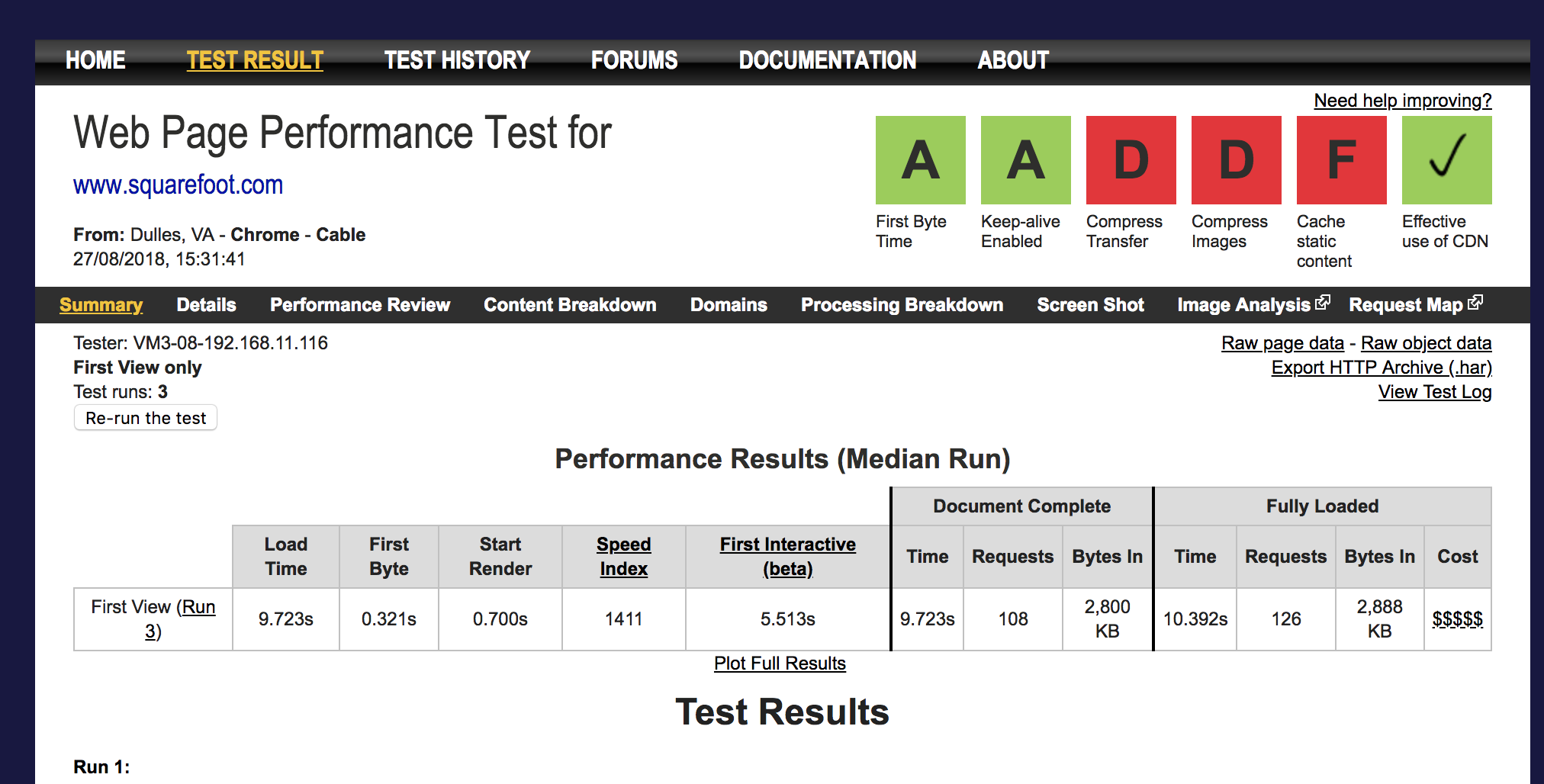Click the Load Time value 9.723s
The height and width of the screenshot is (784, 1544).
(286, 619)
